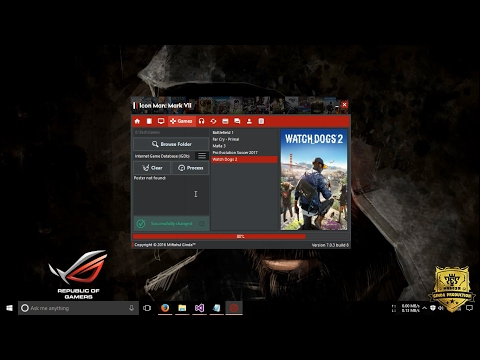This screenshot has height=360, width=480.
Task: Select Watch Dogs 2 highlighted row
Action: pyautogui.click(x=245, y=159)
